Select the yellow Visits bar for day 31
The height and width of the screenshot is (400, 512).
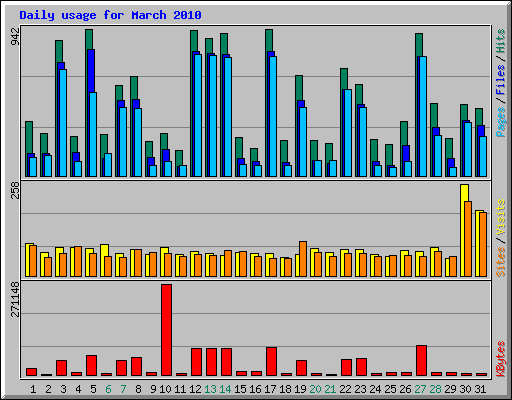478,244
